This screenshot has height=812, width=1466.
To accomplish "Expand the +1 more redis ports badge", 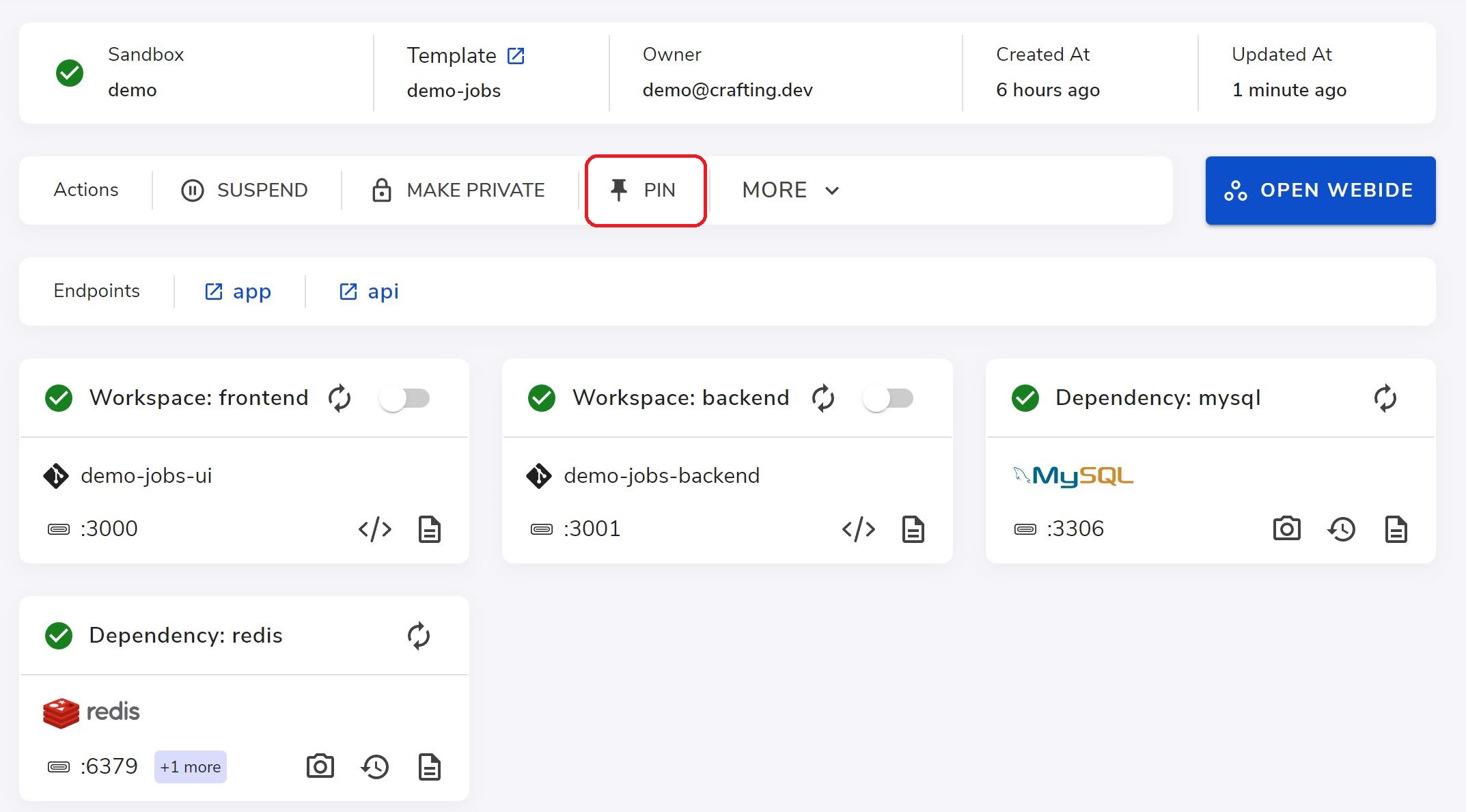I will [x=190, y=767].
